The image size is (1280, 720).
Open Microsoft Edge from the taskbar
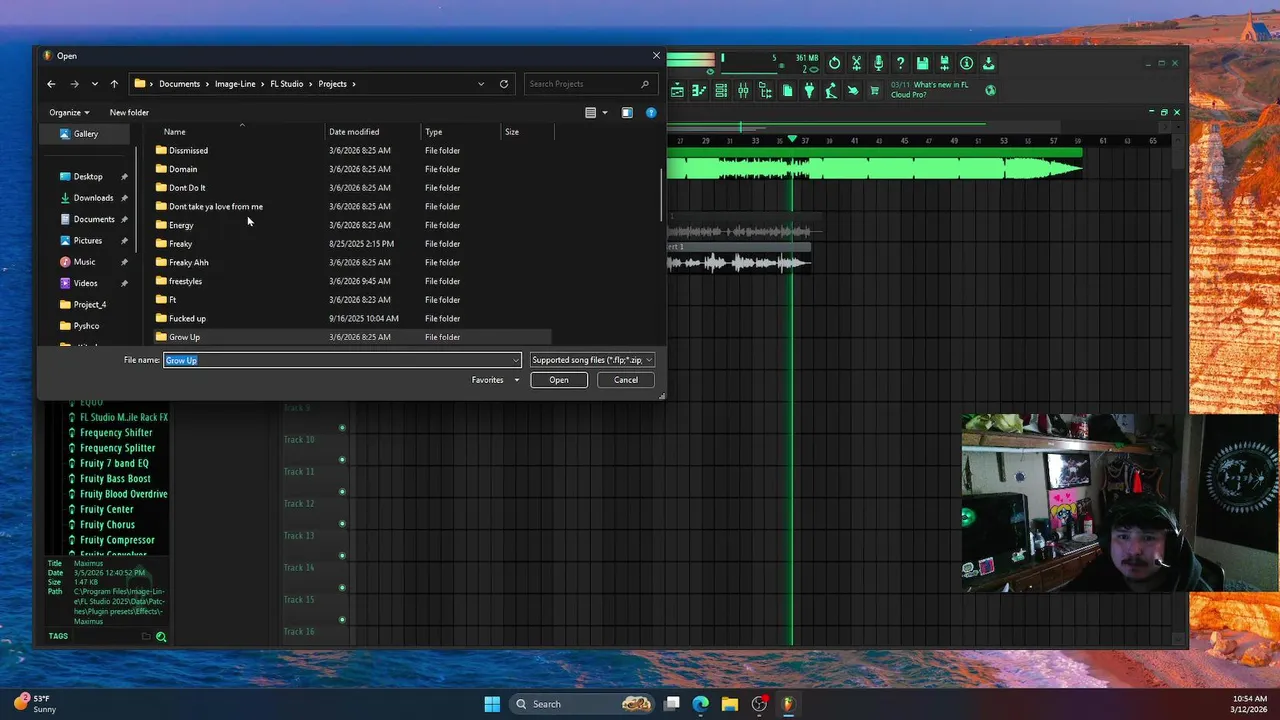tap(701, 704)
